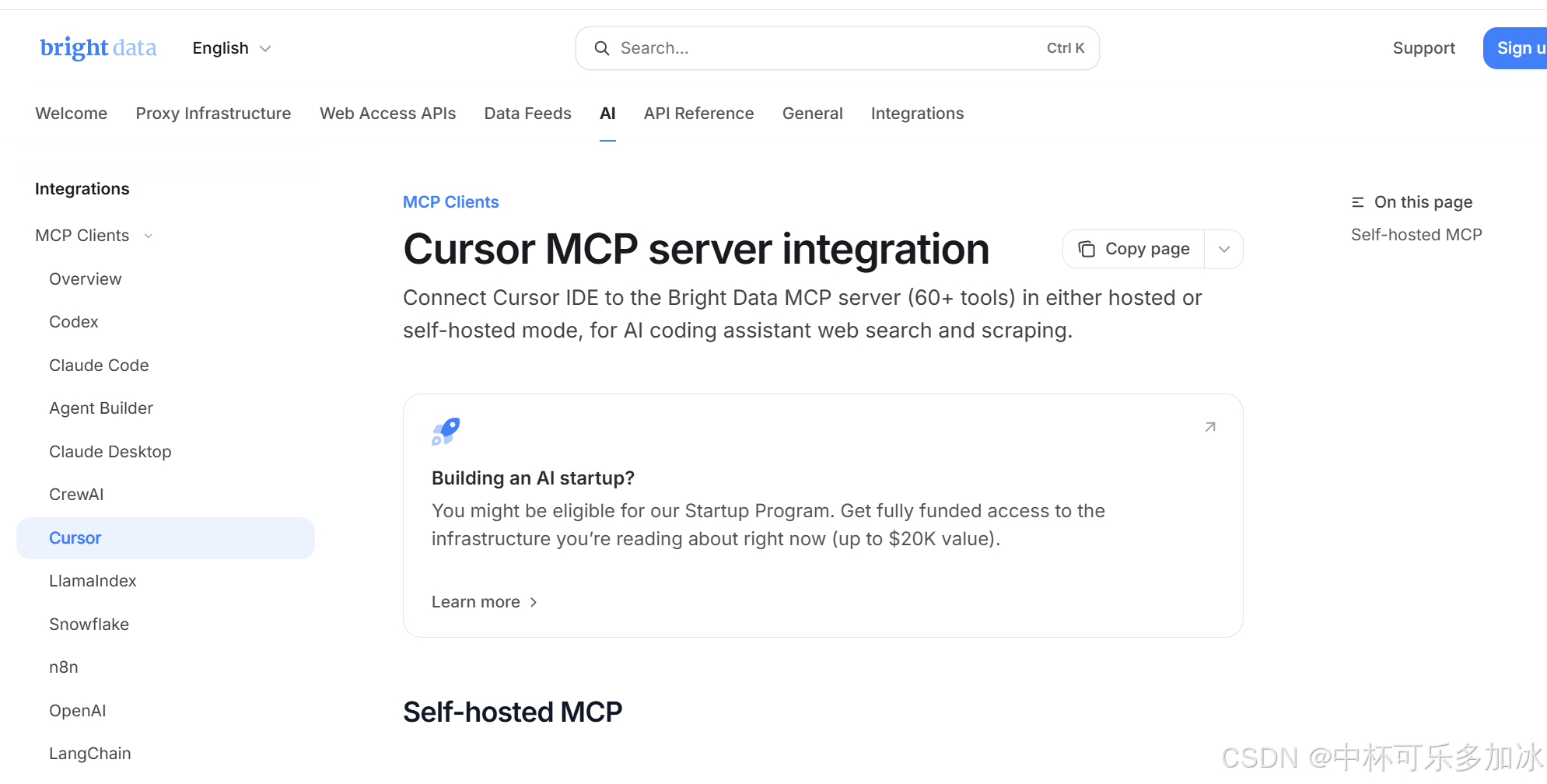The width and height of the screenshot is (1547, 784).
Task: Open Agent Builder in the sidebar
Action: coord(101,408)
